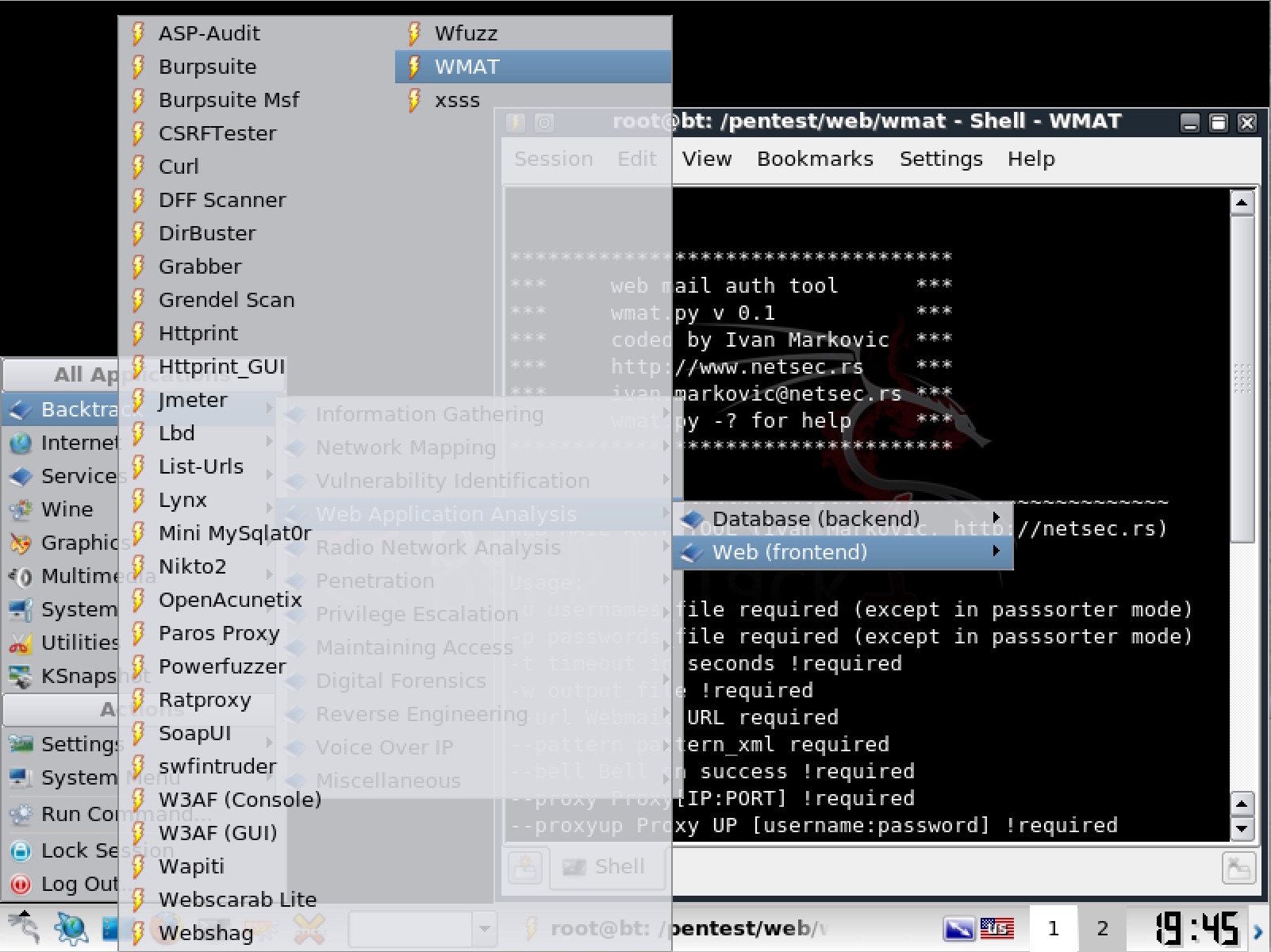Click the Paros Proxy icon

[138, 633]
